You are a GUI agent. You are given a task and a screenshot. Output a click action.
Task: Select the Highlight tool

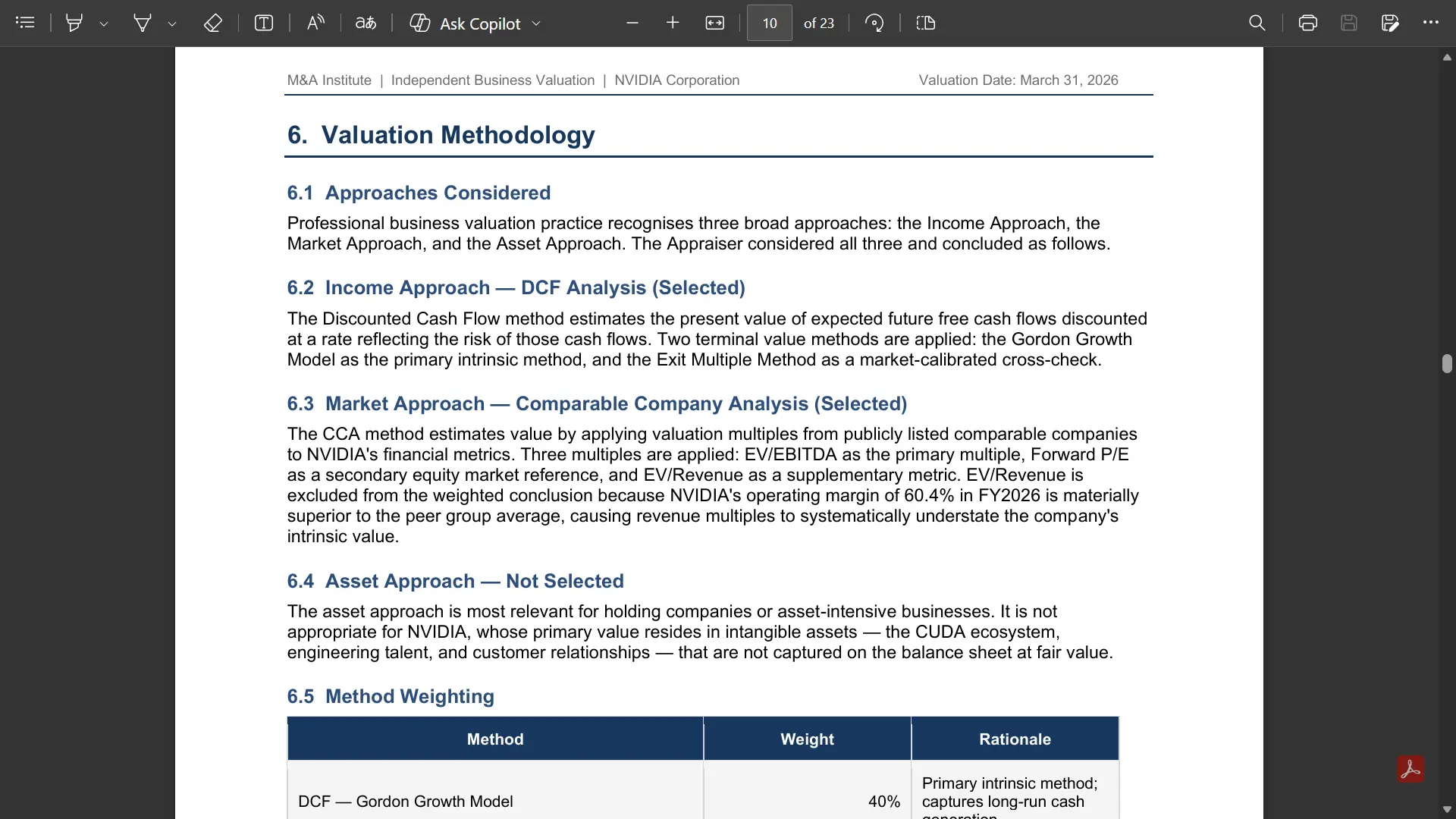tap(74, 23)
